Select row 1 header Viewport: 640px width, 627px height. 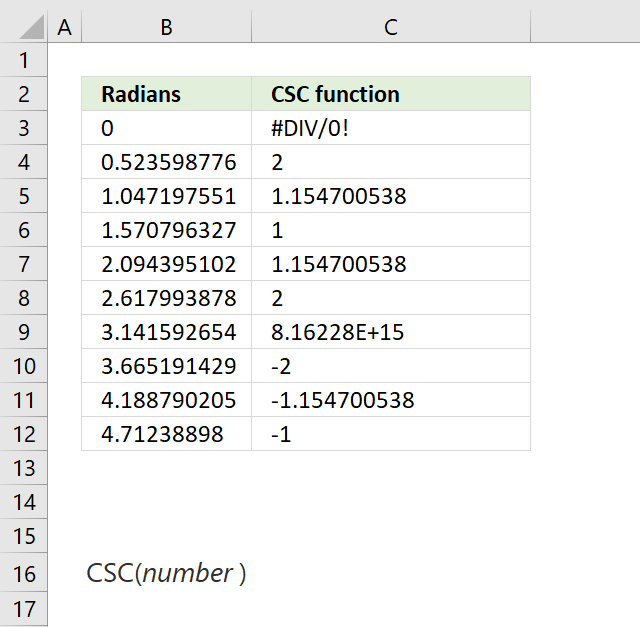click(x=24, y=60)
